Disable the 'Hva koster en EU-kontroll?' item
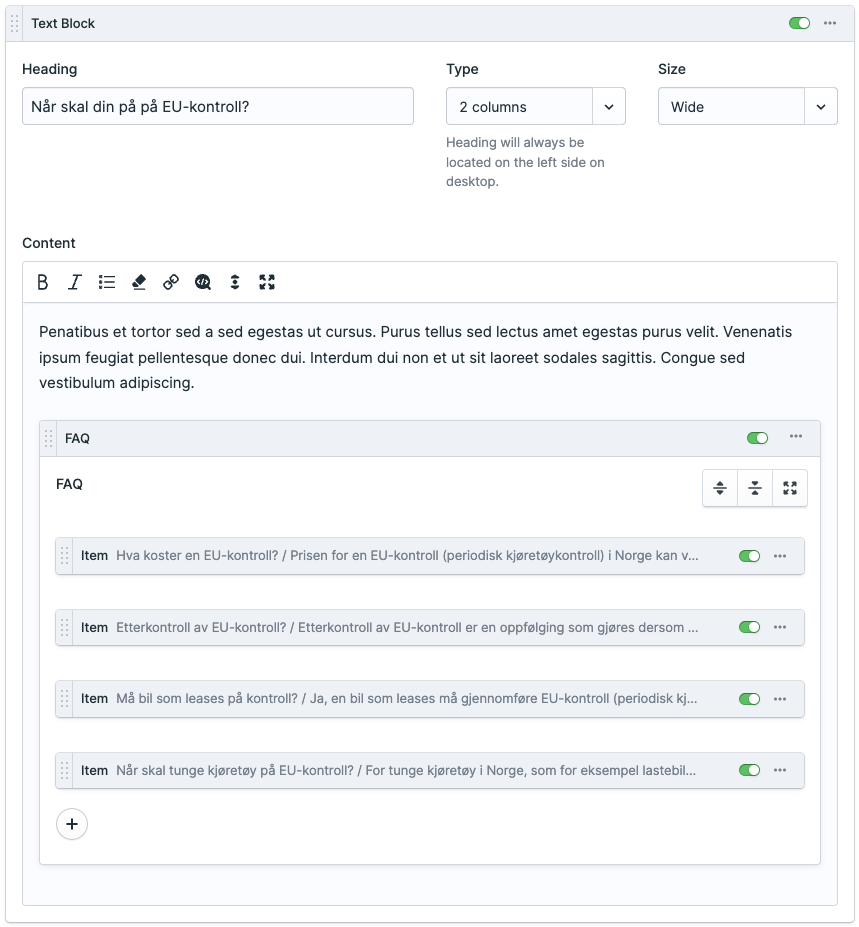859x927 pixels. (749, 556)
